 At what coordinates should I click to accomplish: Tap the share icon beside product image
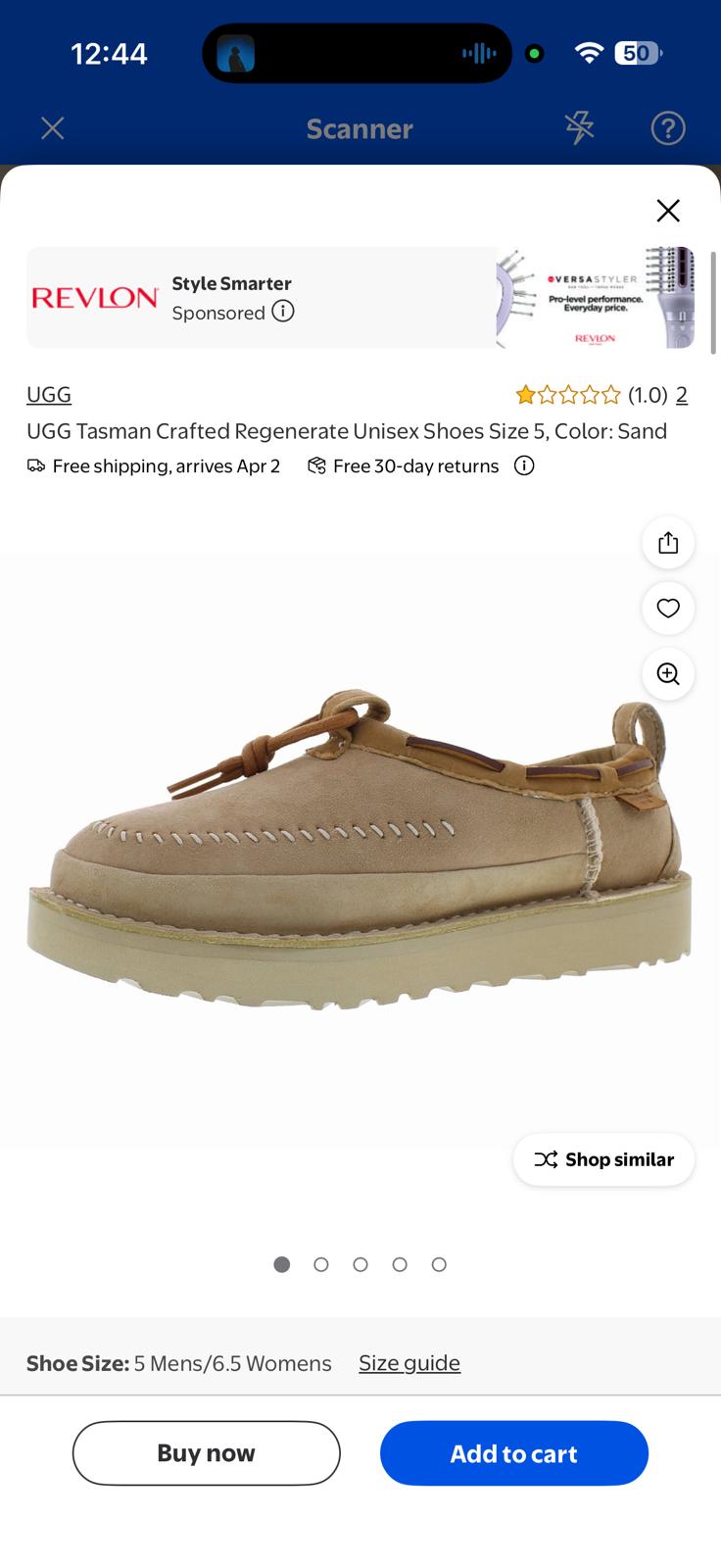(x=668, y=543)
